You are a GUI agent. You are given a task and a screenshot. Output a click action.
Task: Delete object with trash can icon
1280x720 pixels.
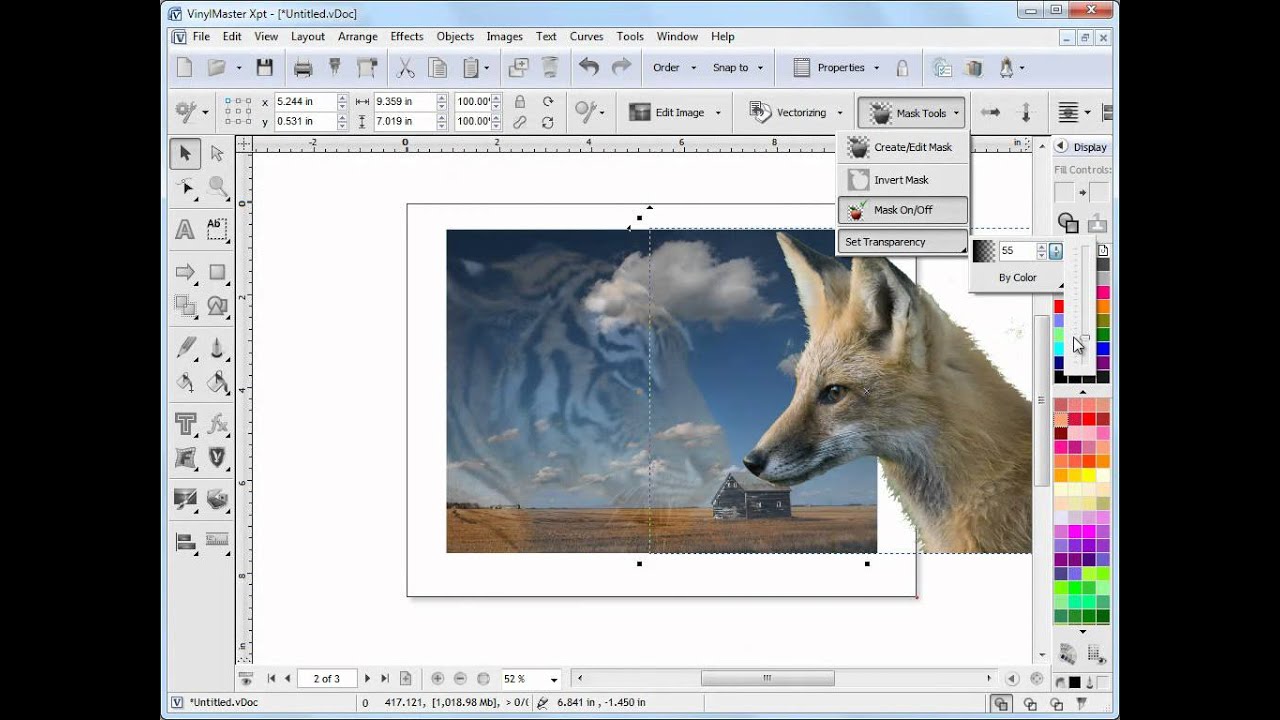click(x=550, y=67)
